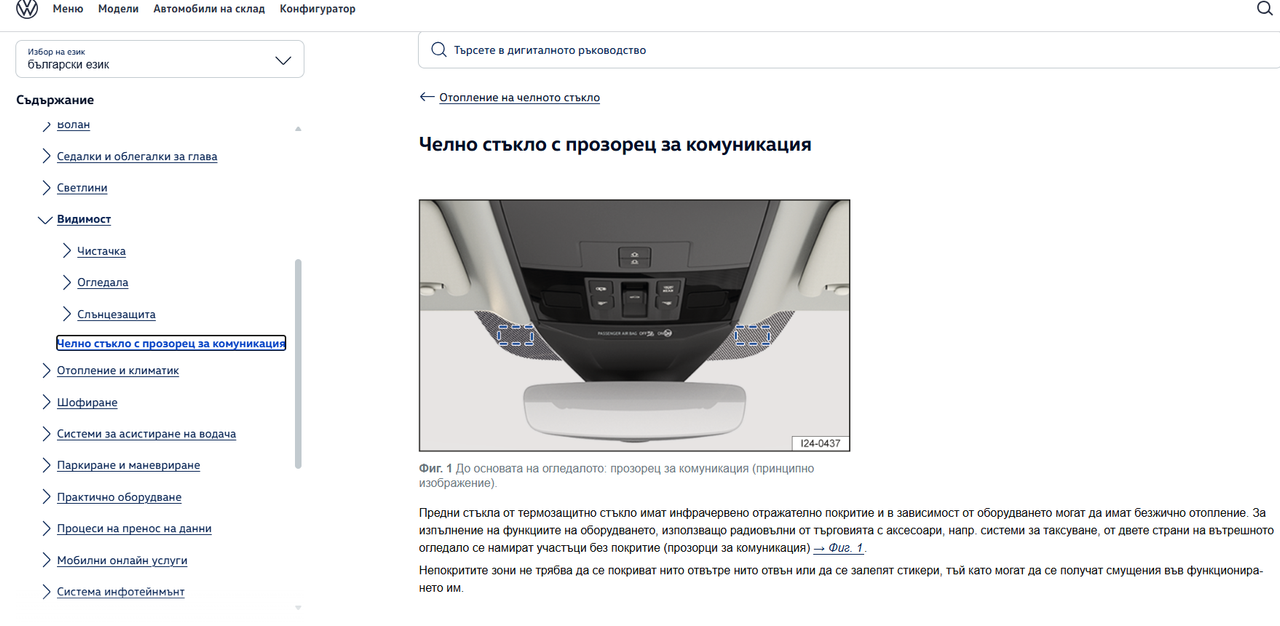Click sidebar scroll down arrow
Viewport: 1280px width, 626px height.
[x=298, y=607]
